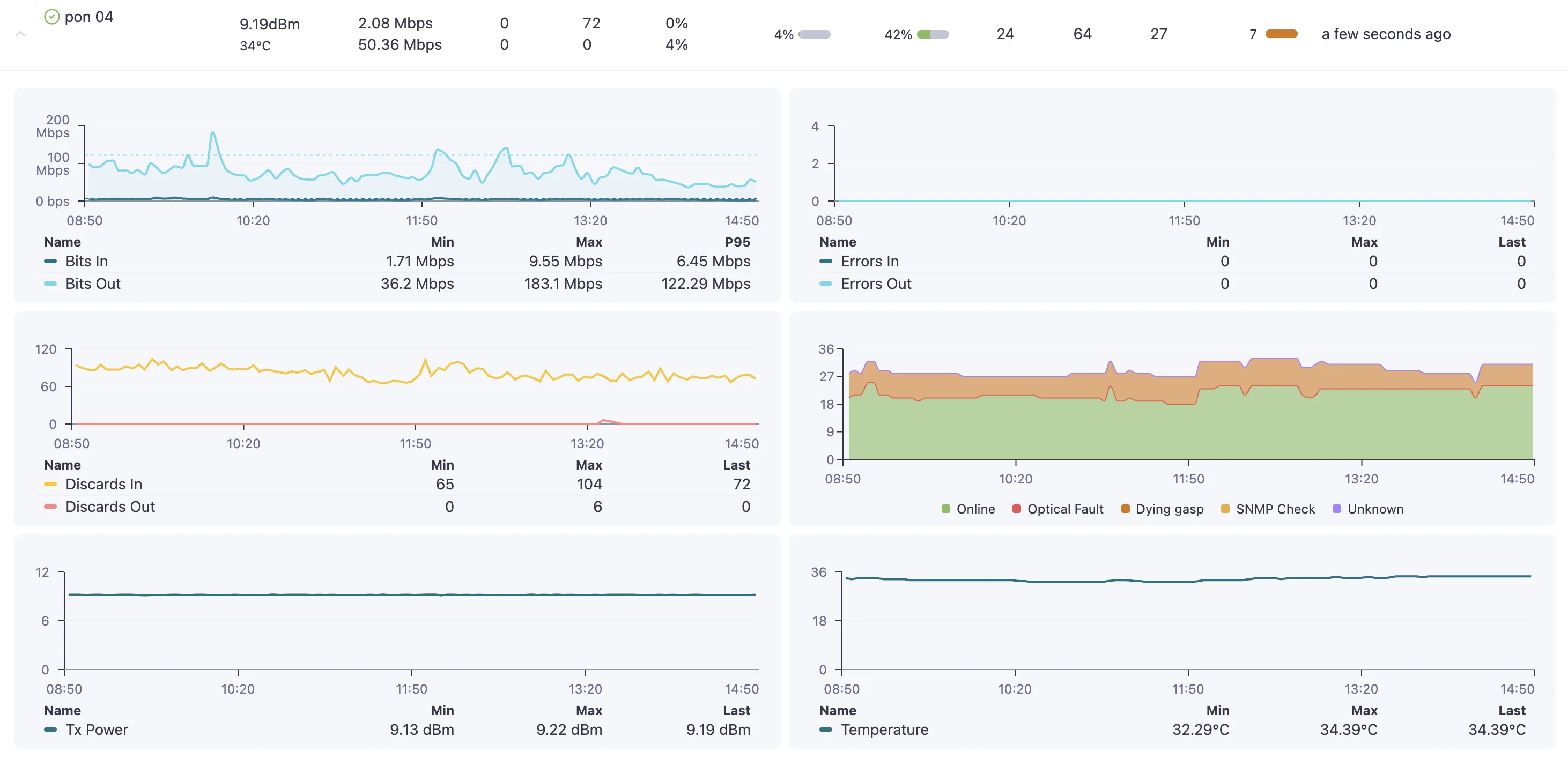
Task: Toggle the Online series in status chart
Action: [x=969, y=509]
